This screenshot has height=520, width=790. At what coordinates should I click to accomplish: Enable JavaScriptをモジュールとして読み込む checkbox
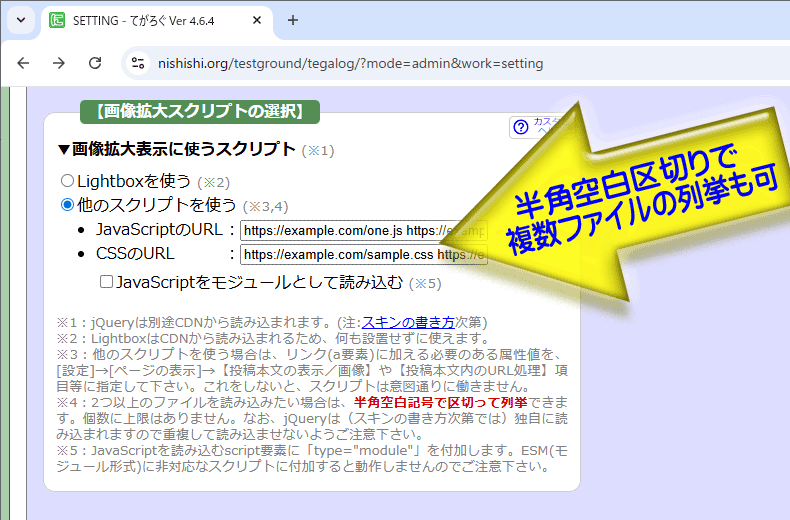(x=107, y=282)
